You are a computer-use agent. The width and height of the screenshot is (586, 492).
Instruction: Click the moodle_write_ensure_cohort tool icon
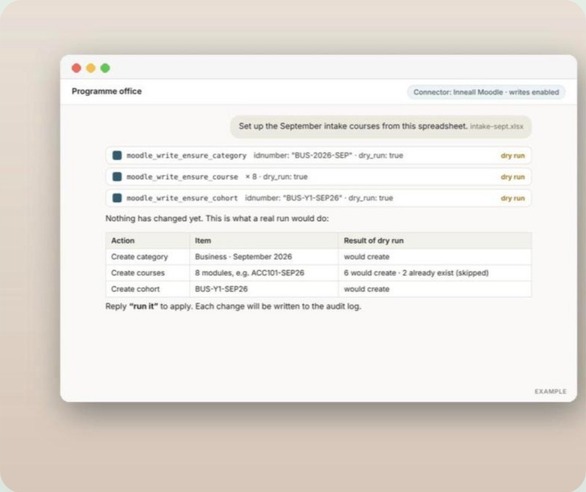[117, 198]
